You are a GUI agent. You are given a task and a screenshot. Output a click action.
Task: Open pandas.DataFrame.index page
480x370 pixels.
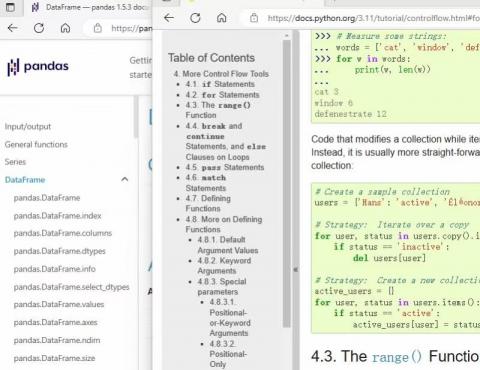[x=57, y=216]
